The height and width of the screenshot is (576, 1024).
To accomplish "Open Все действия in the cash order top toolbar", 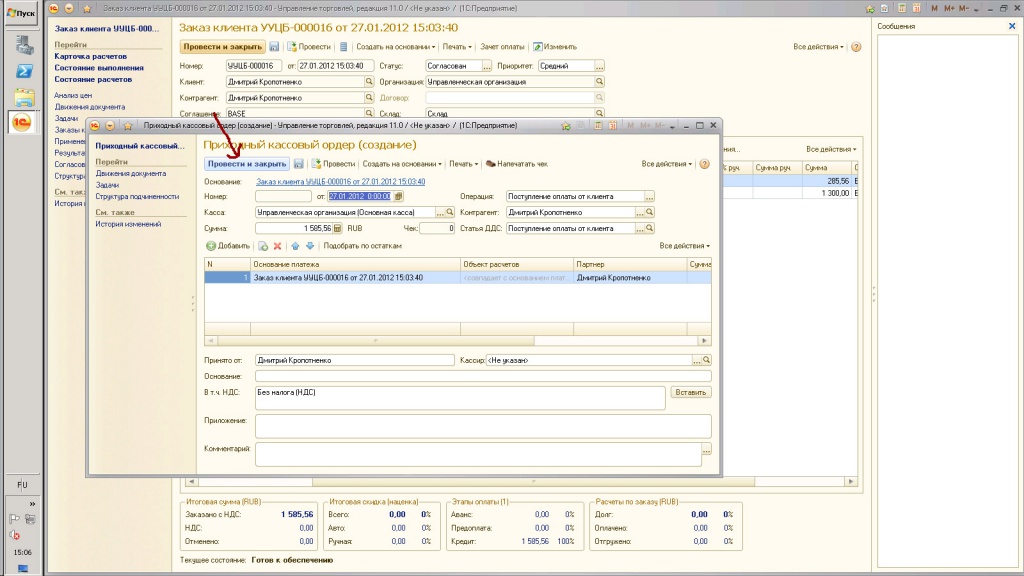I will pos(666,164).
